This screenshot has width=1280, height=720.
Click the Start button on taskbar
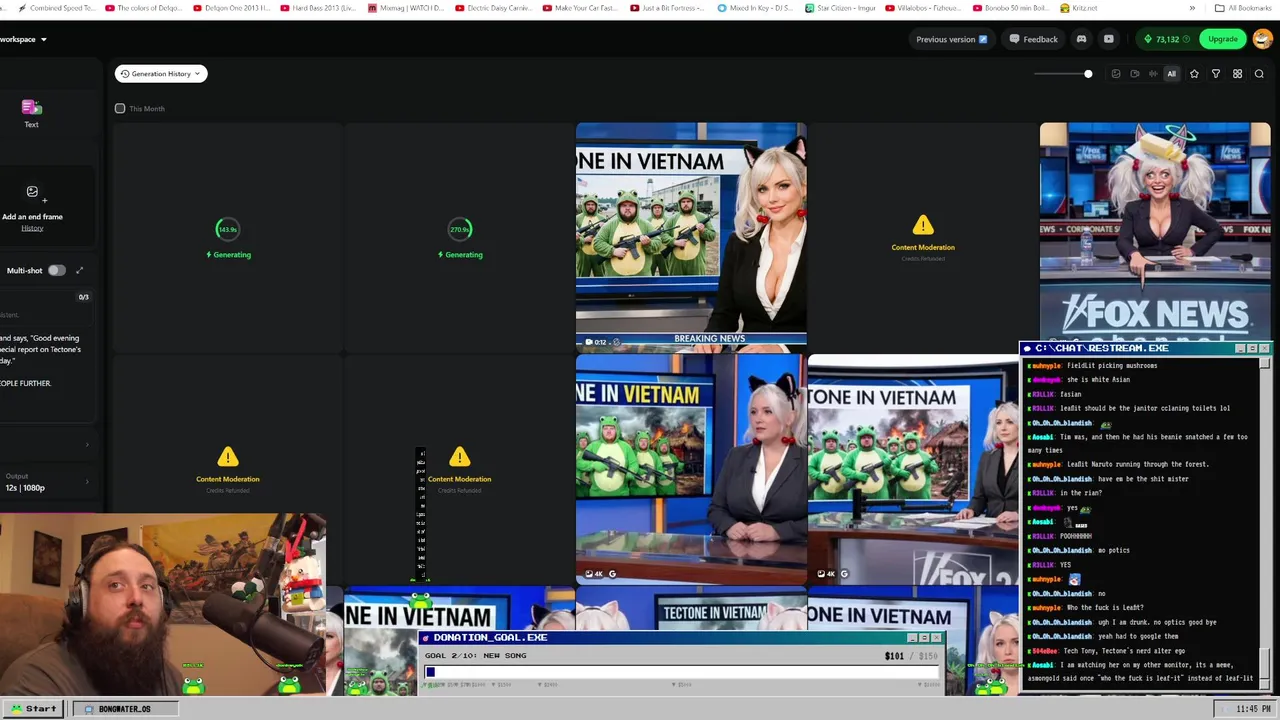pyautogui.click(x=33, y=708)
